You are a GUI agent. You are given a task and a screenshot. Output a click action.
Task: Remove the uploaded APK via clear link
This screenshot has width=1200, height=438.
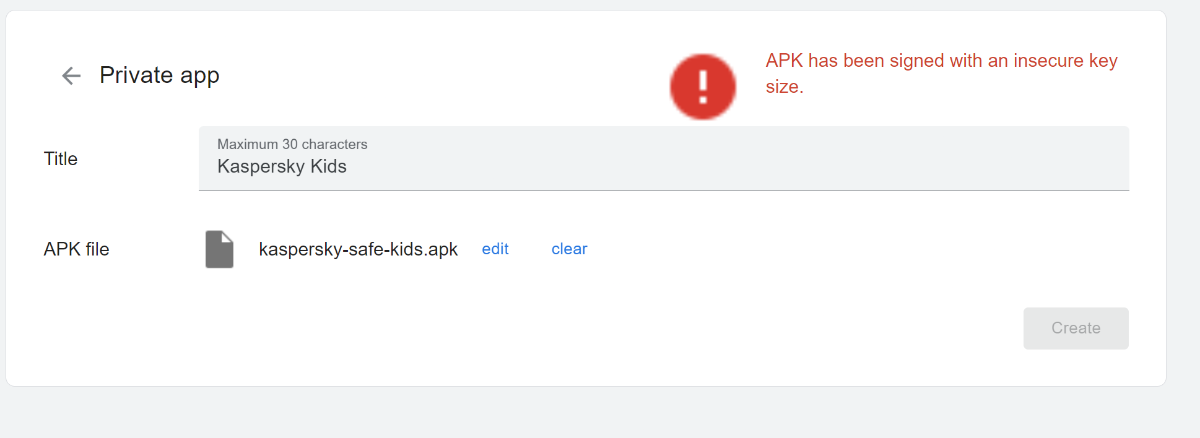pyautogui.click(x=569, y=249)
